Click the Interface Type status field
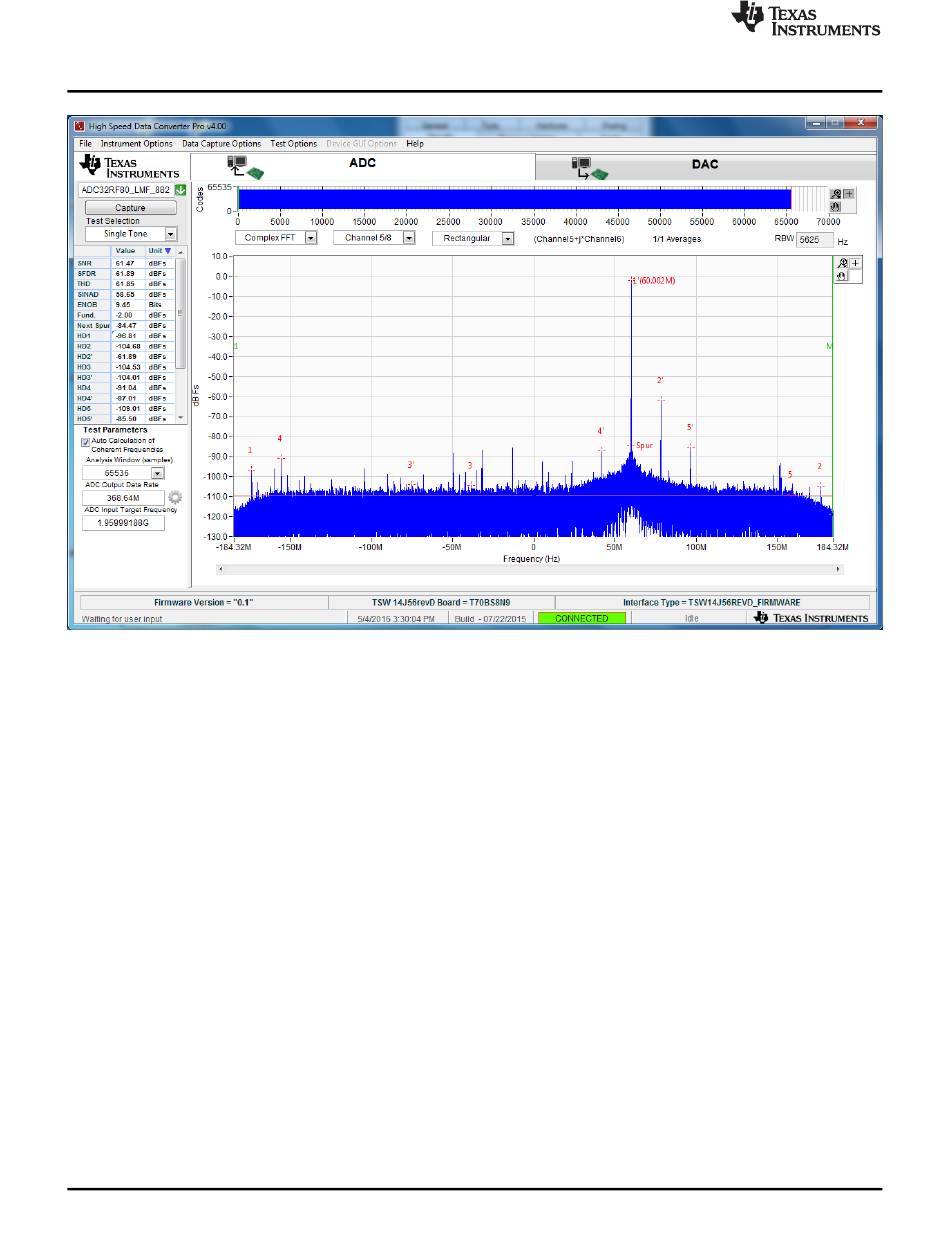This screenshot has width=950, height=1241. click(712, 602)
